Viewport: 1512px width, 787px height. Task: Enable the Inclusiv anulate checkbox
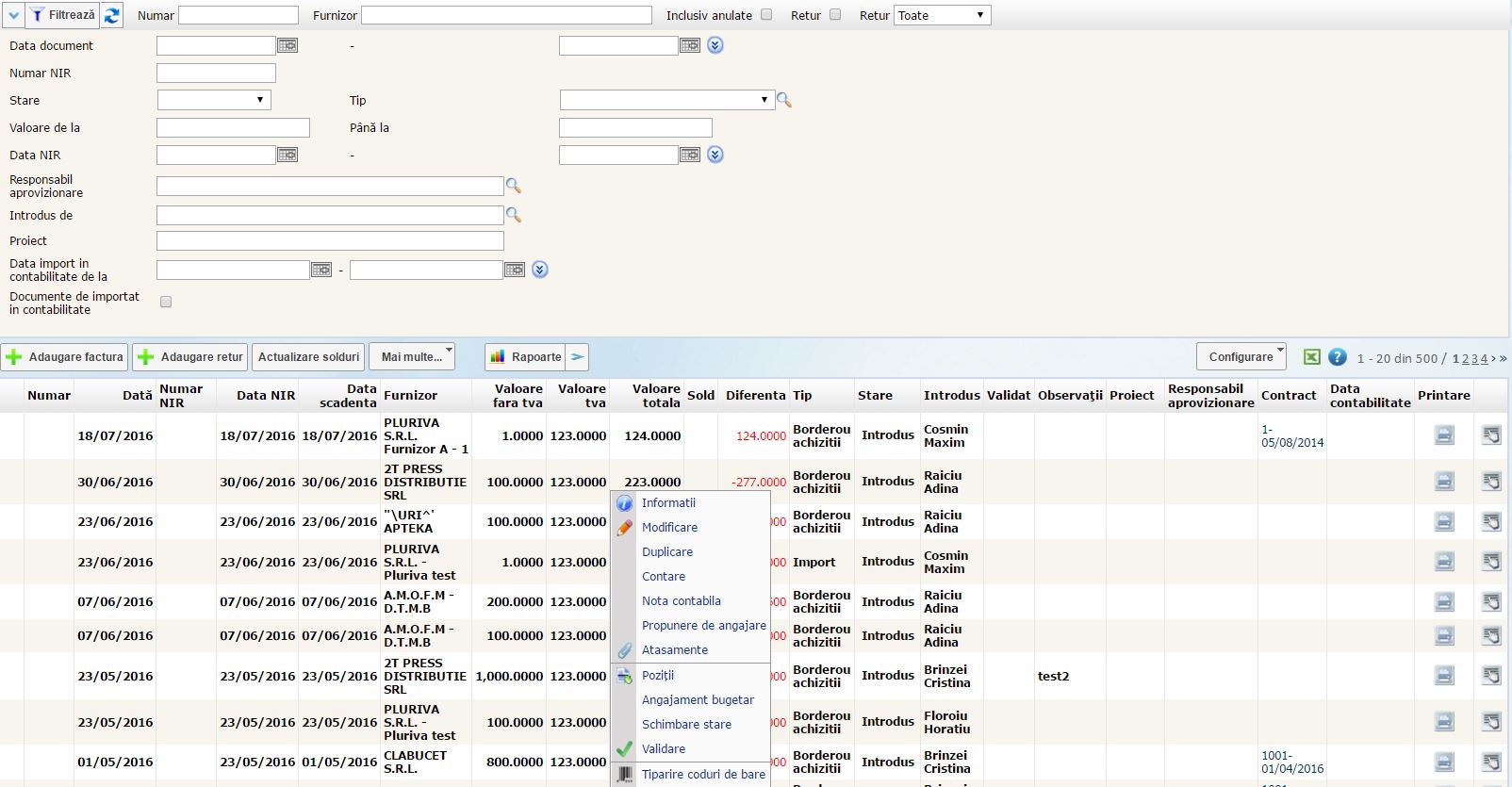(x=766, y=15)
